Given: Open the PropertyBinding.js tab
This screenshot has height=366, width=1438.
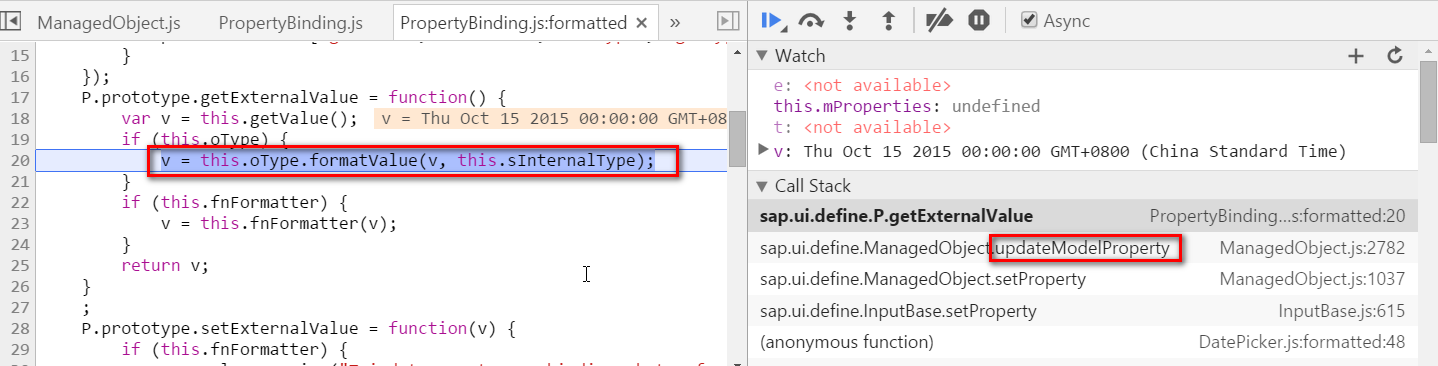Looking at the screenshot, I should pyautogui.click(x=291, y=22).
